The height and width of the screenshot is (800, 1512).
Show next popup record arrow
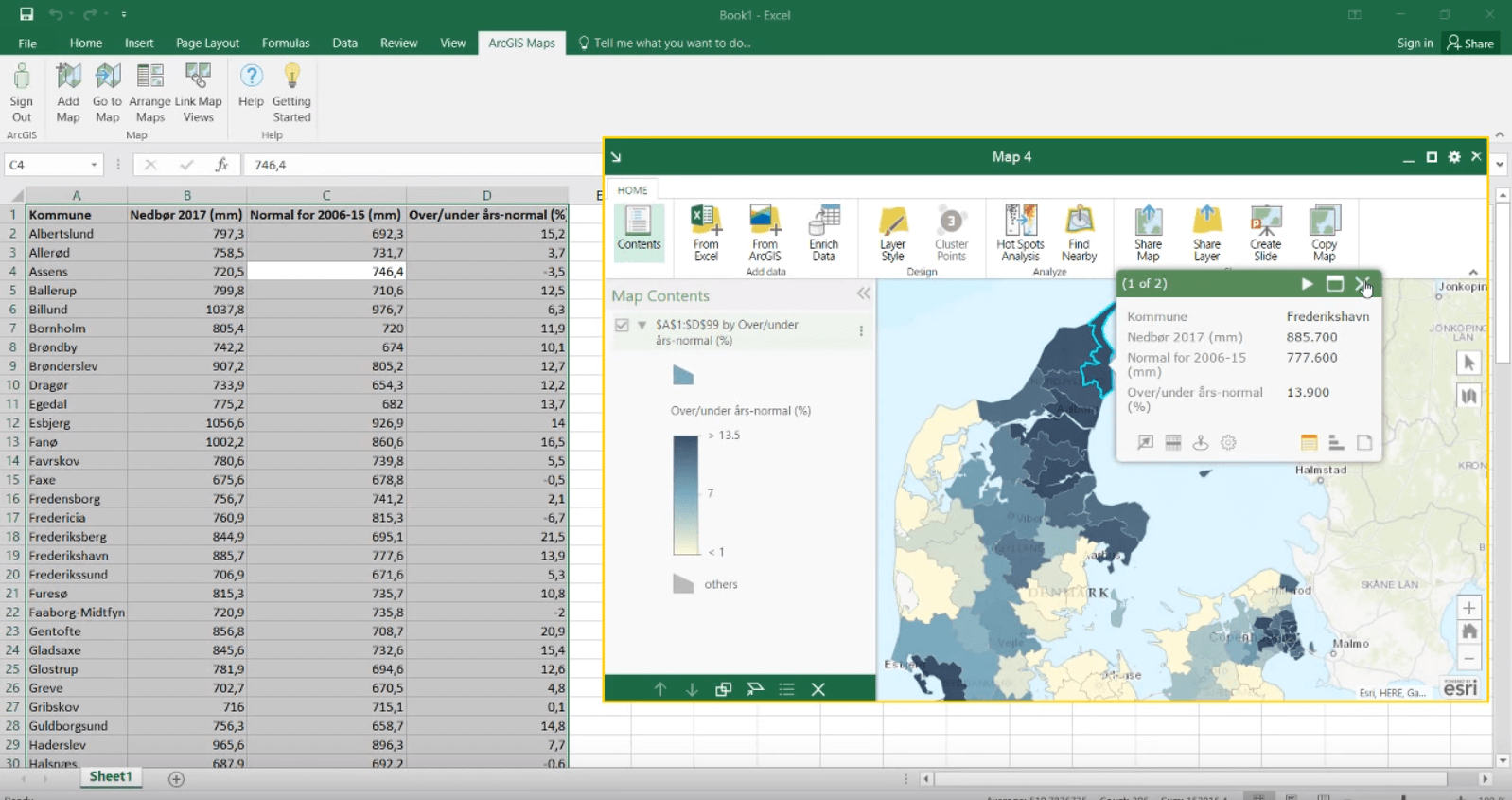pyautogui.click(x=1307, y=284)
